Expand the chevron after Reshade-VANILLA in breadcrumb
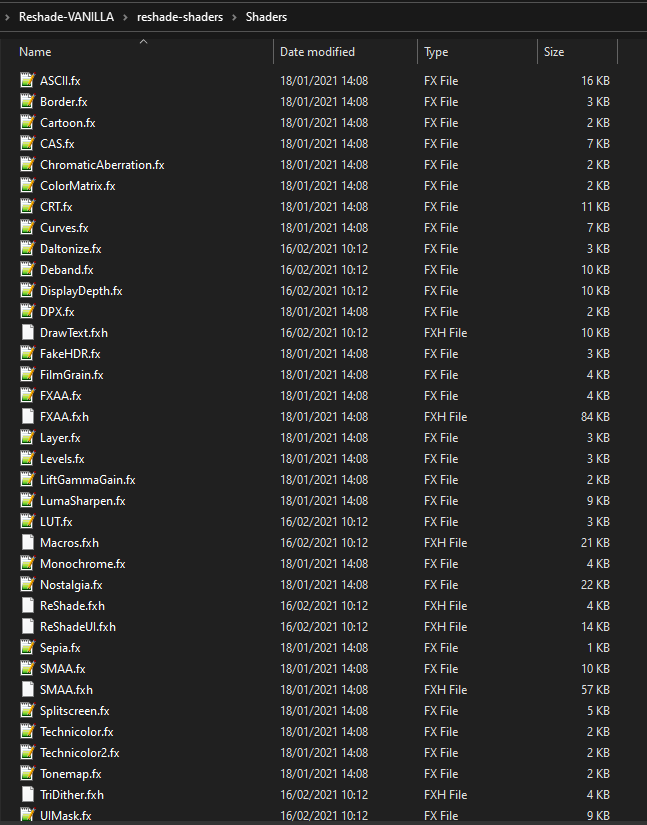647x825 pixels. pyautogui.click(x=125, y=17)
